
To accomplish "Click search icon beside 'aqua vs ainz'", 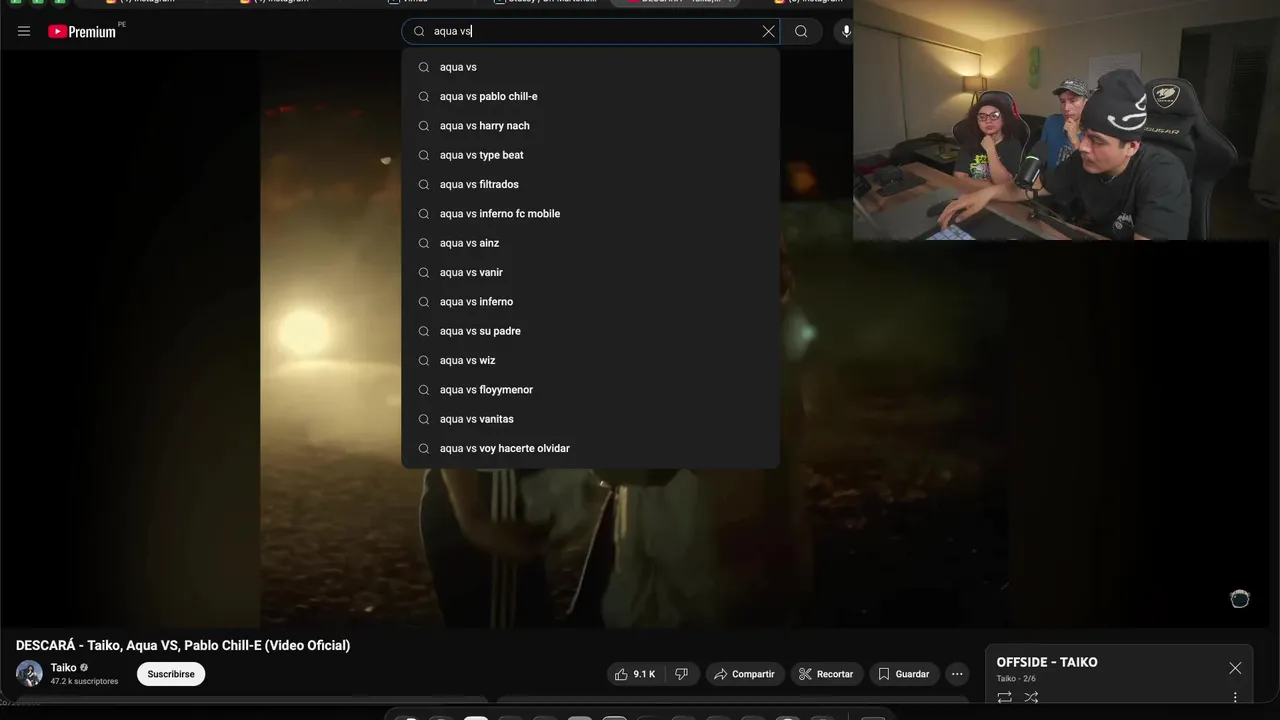I will (424, 243).
